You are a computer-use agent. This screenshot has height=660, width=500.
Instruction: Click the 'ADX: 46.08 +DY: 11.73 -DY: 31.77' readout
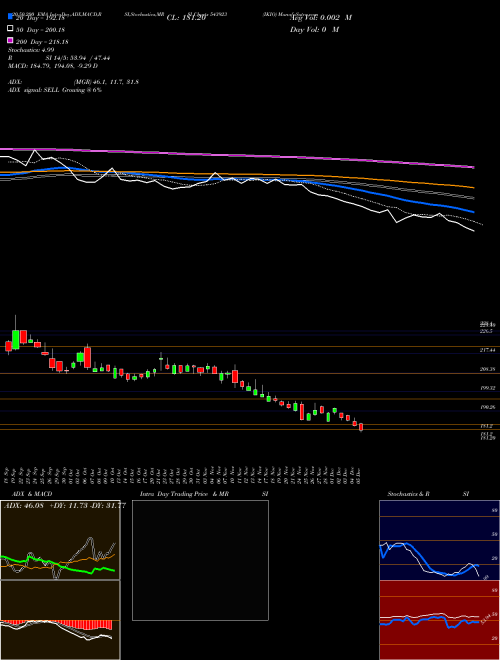pyautogui.click(x=64, y=506)
